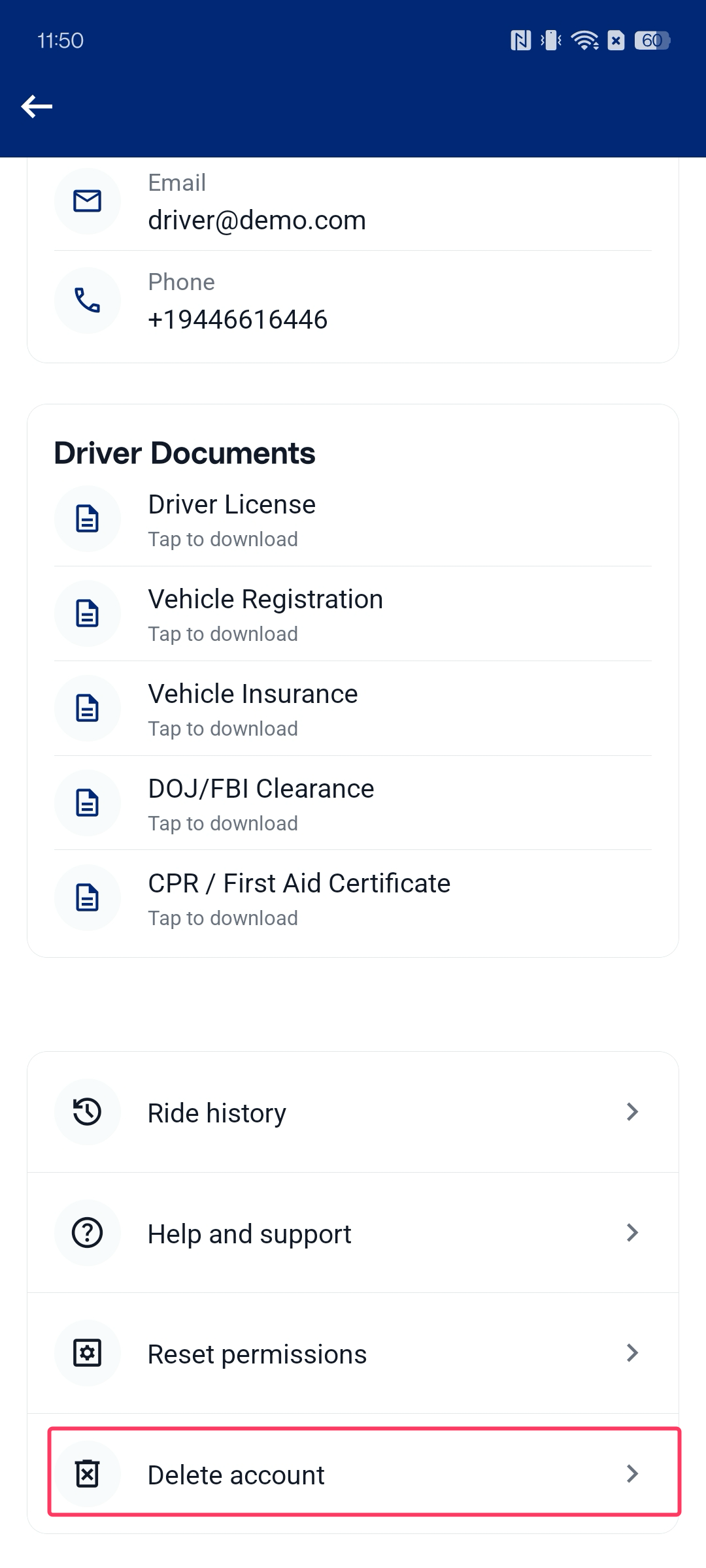Click the Driver License document icon
This screenshot has width=706, height=1568.
pos(87,518)
